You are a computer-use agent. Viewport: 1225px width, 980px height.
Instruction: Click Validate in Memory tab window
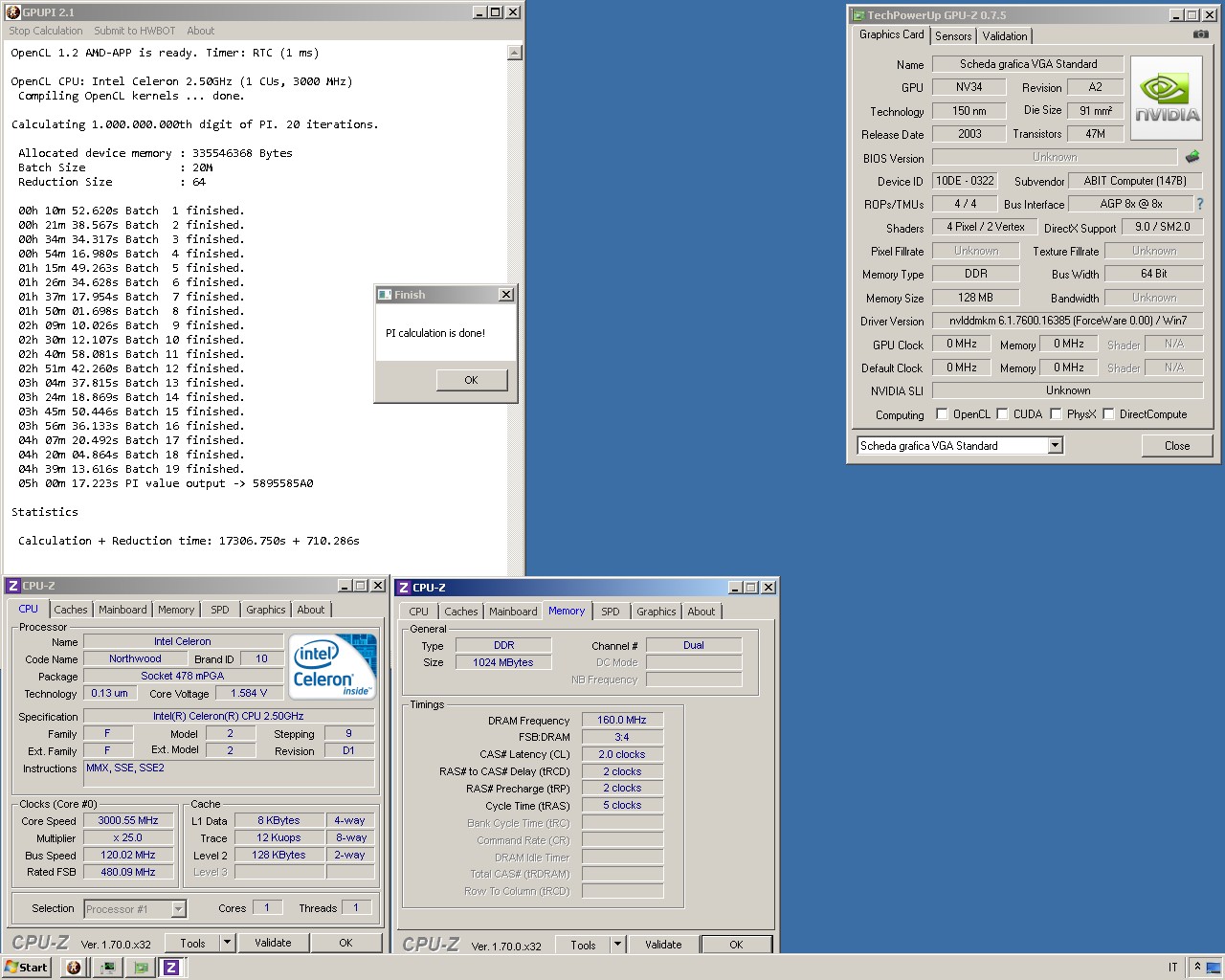(x=663, y=945)
